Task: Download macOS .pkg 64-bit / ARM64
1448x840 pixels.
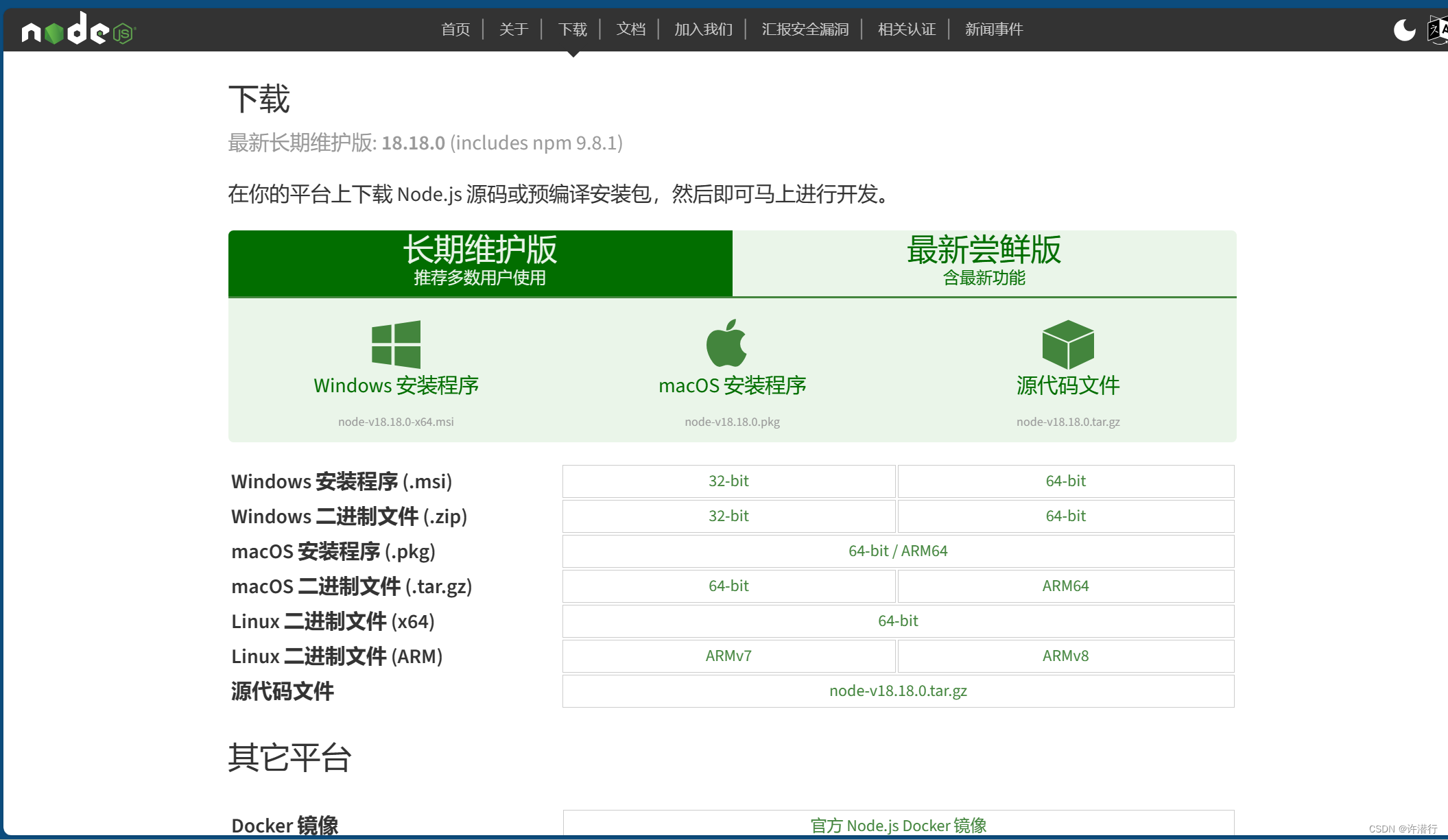Action: (898, 551)
